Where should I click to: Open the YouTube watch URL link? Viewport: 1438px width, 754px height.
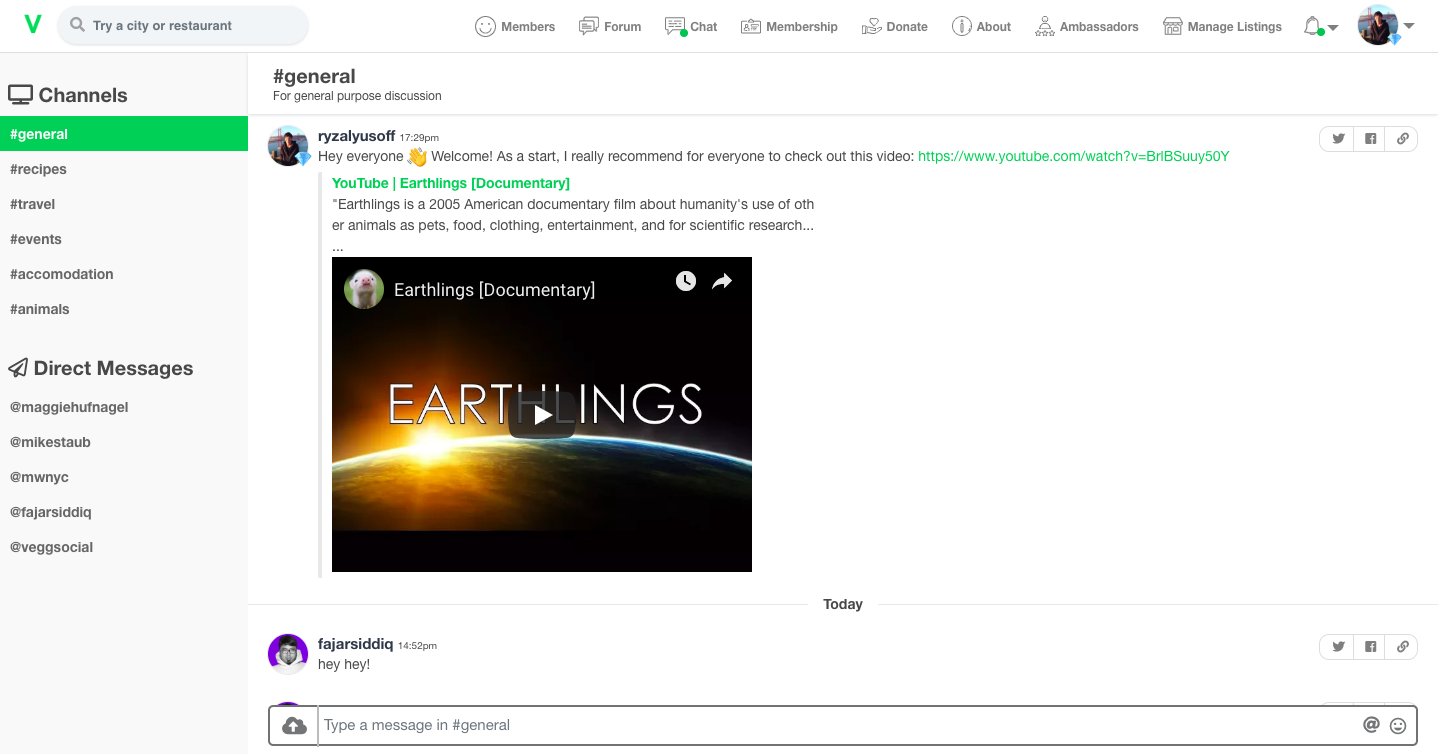(x=1073, y=156)
